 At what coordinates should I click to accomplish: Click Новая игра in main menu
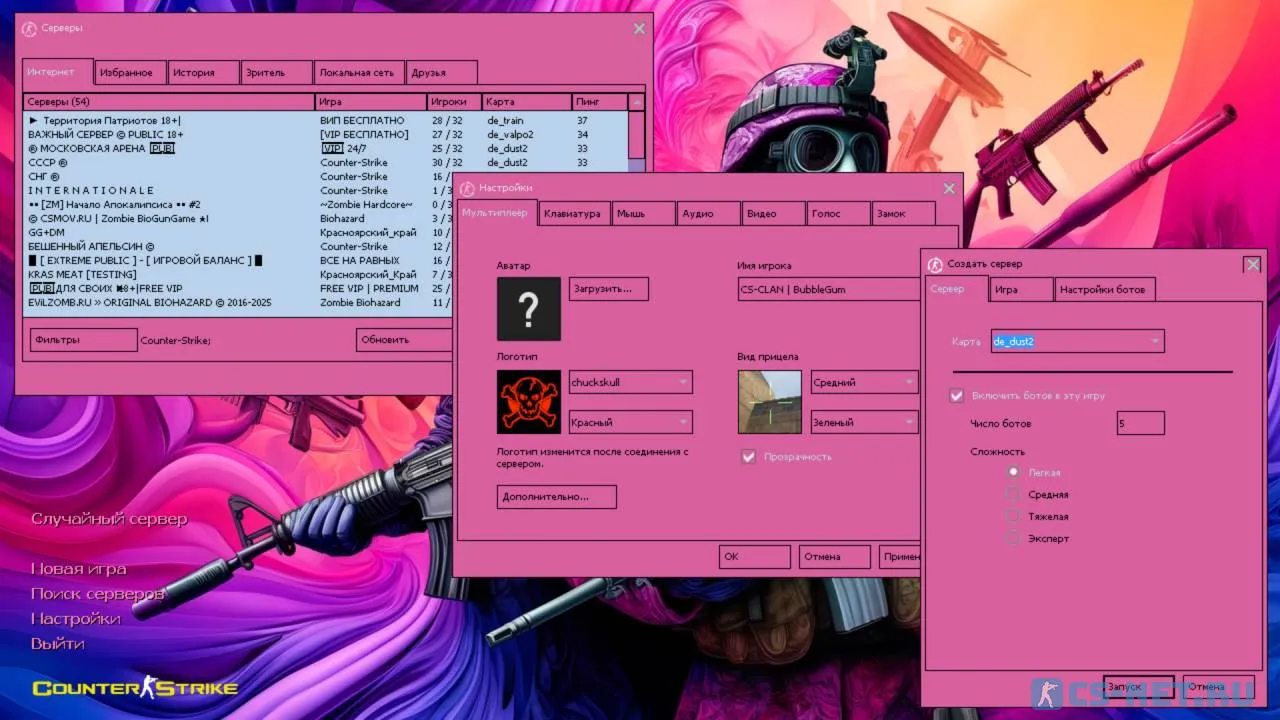79,569
